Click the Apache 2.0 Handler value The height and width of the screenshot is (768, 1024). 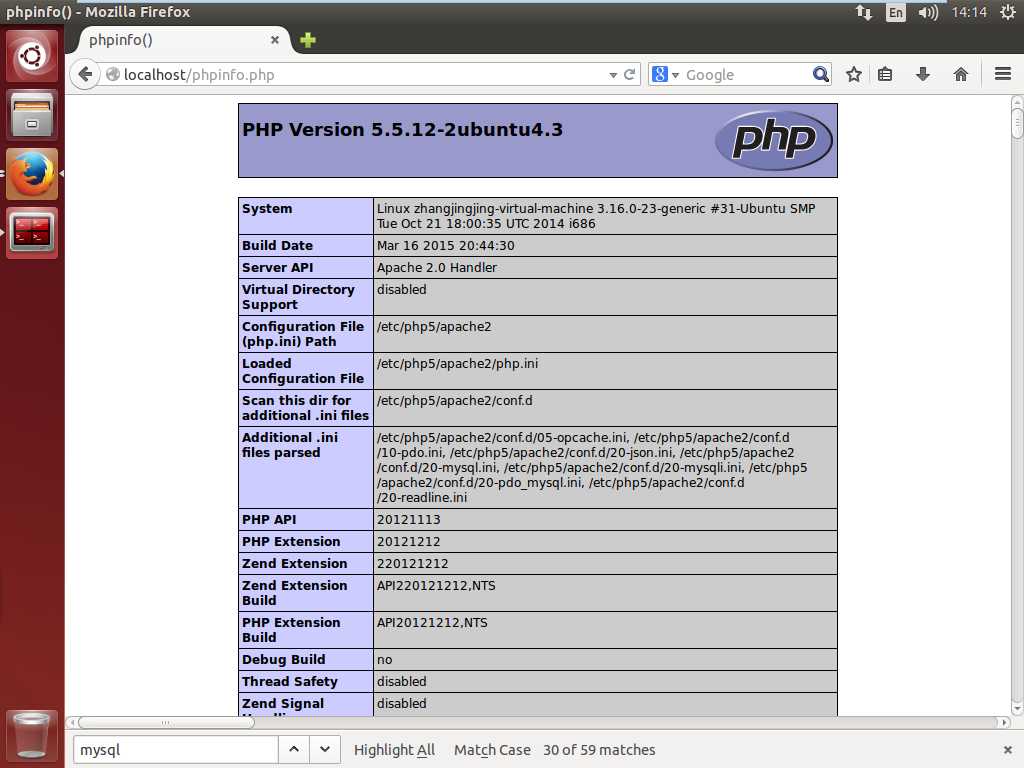(x=436, y=268)
